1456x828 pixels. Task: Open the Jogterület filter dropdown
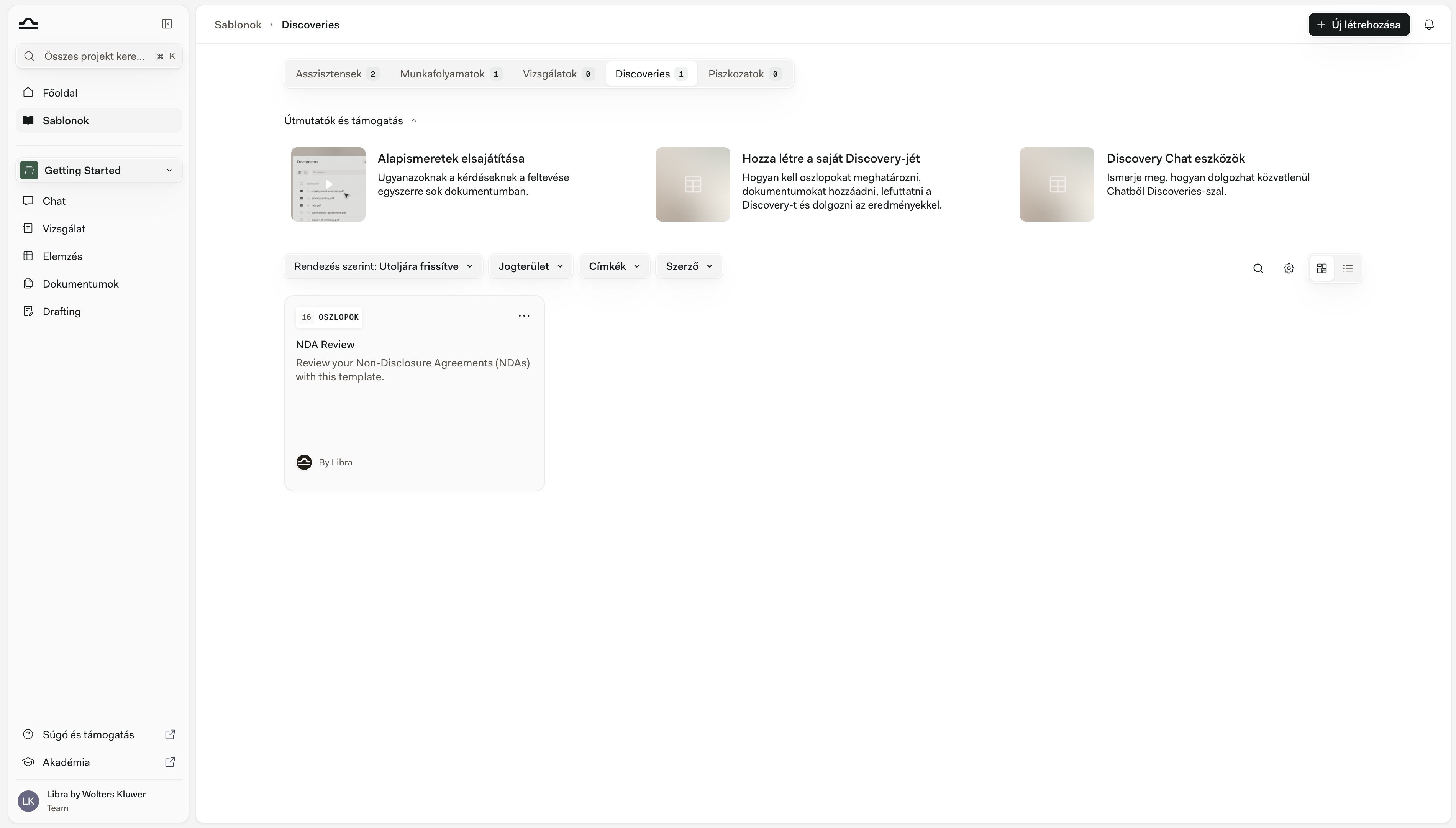(531, 266)
